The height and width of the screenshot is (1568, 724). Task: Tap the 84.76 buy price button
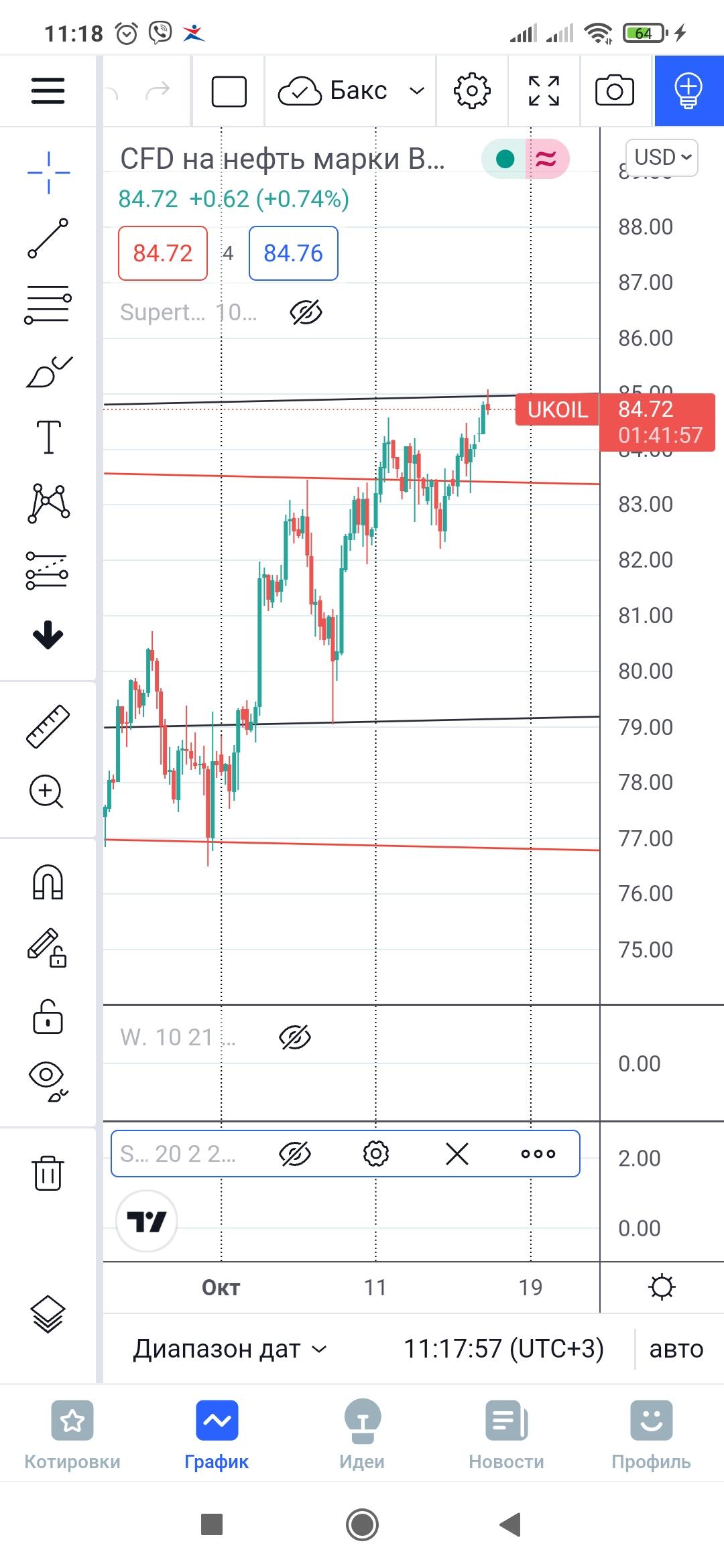click(294, 253)
